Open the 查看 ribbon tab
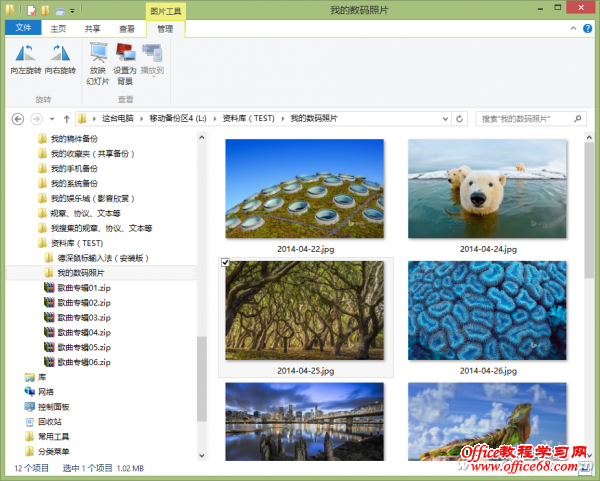600x481 pixels. coord(127,29)
